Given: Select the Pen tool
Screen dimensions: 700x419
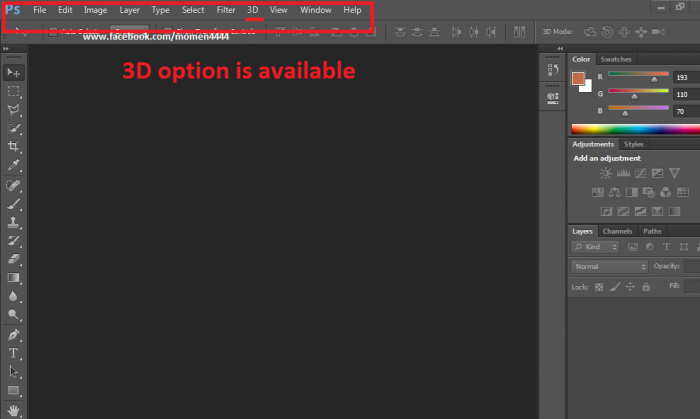Looking at the screenshot, I should point(13,335).
